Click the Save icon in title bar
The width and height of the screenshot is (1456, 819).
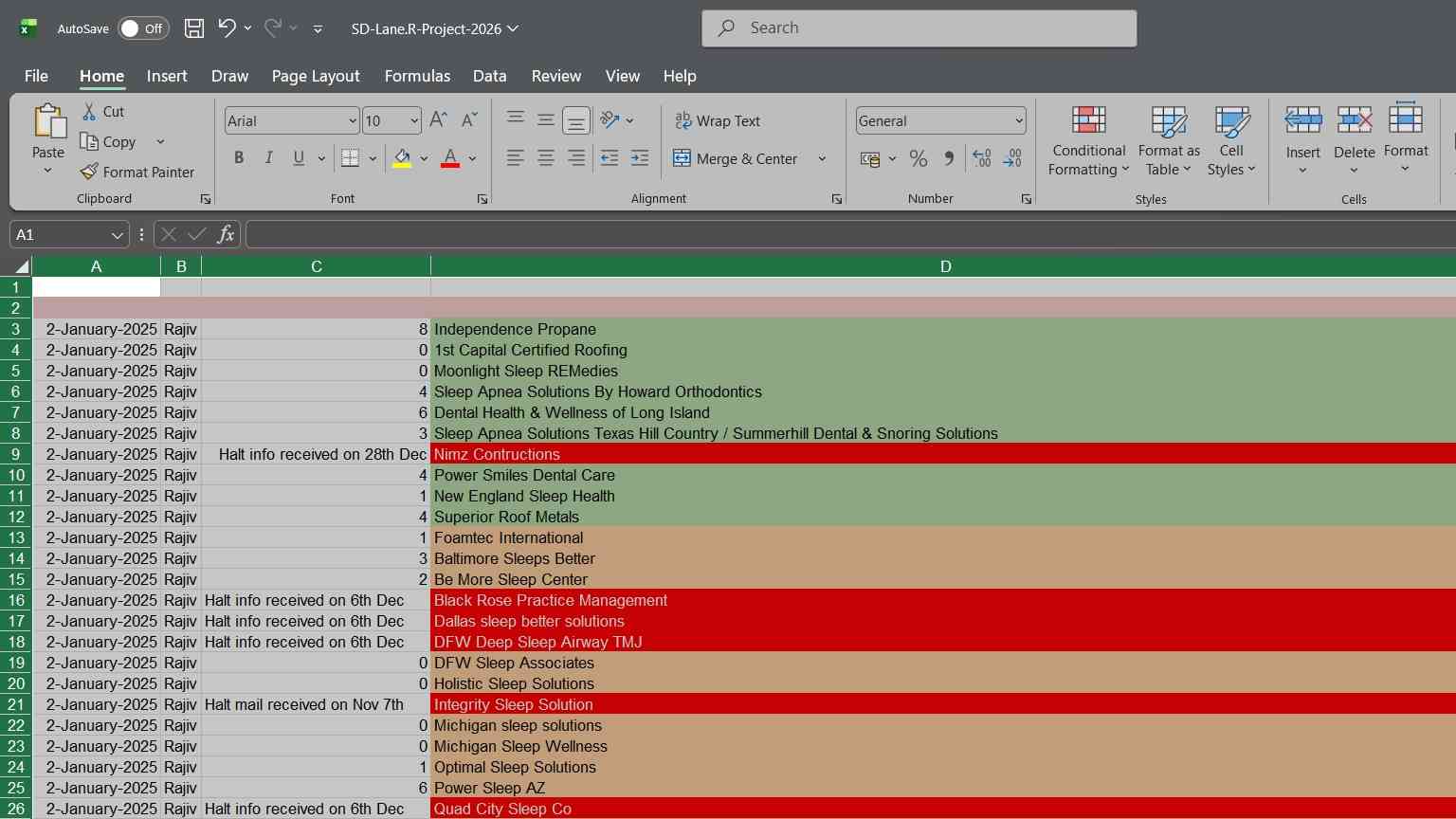tap(194, 28)
